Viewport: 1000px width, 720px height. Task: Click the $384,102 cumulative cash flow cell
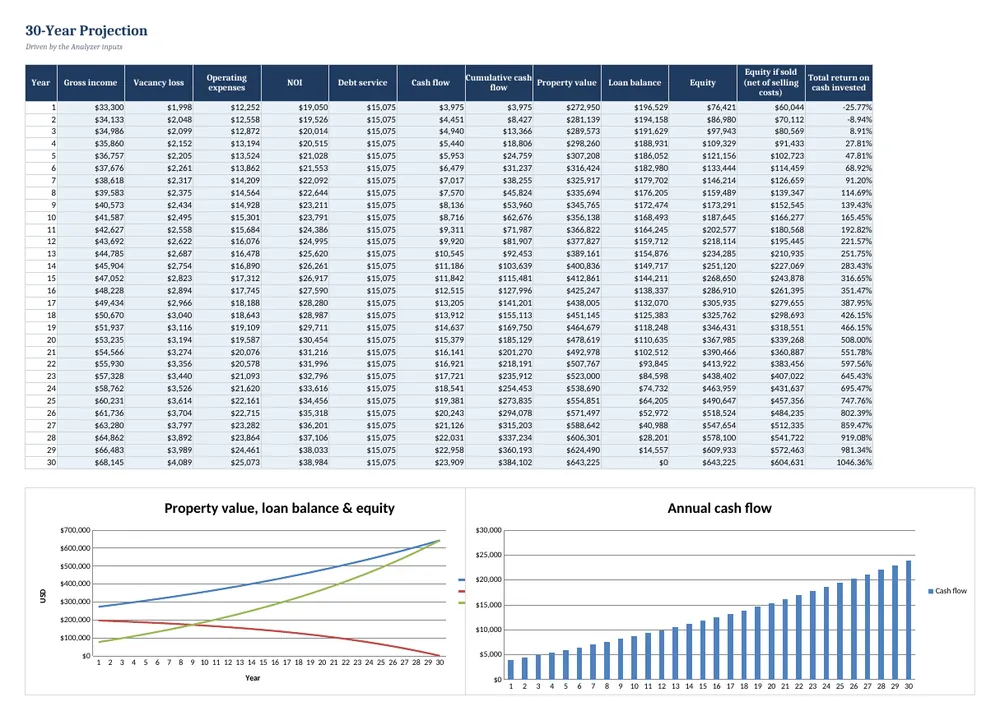499,462
